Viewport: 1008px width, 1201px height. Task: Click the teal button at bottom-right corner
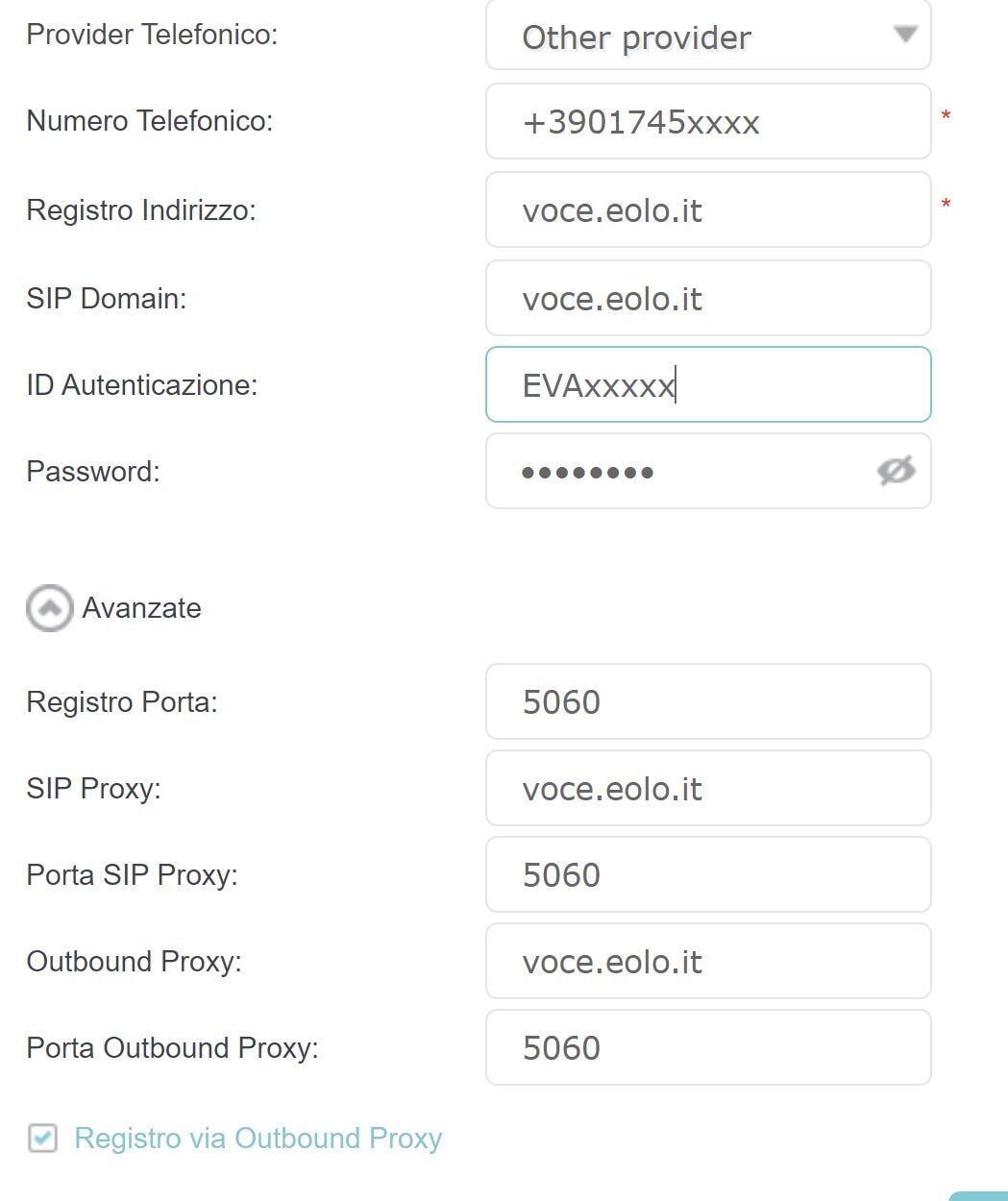click(980, 1196)
